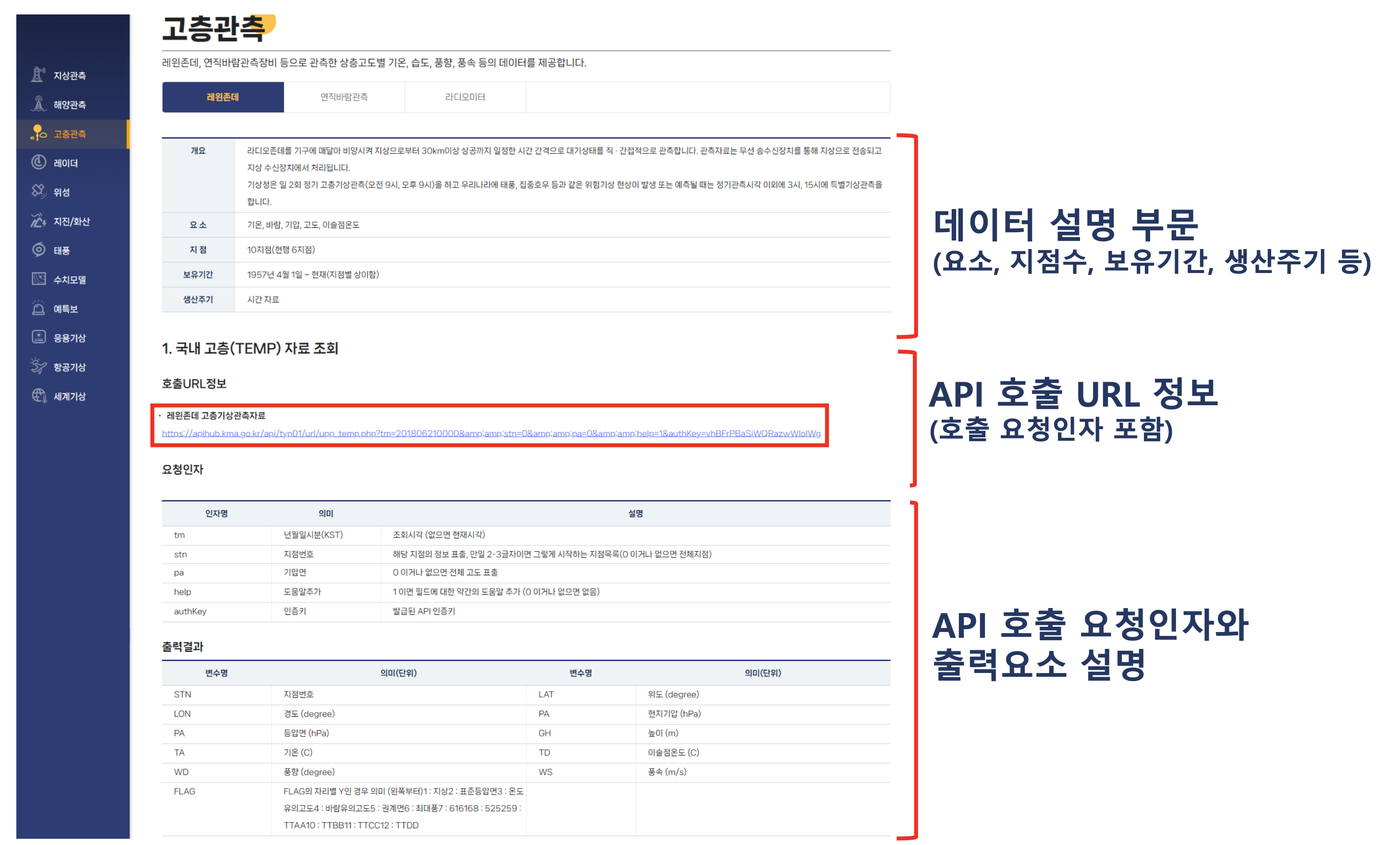Click the 레이더 radar icon
Viewport: 1400px width, 845px height.
pyautogui.click(x=38, y=162)
